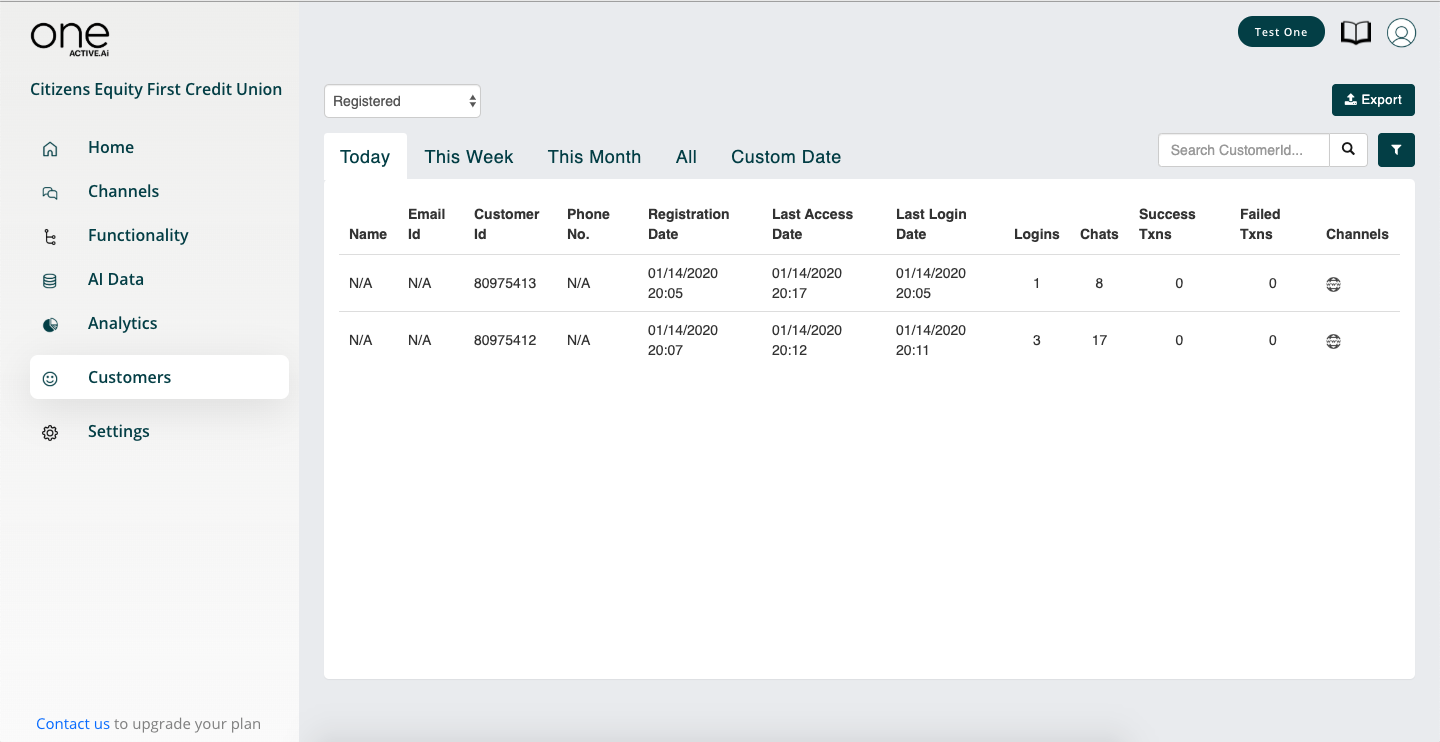Click last login date 01/14/2020 20:11

point(931,340)
